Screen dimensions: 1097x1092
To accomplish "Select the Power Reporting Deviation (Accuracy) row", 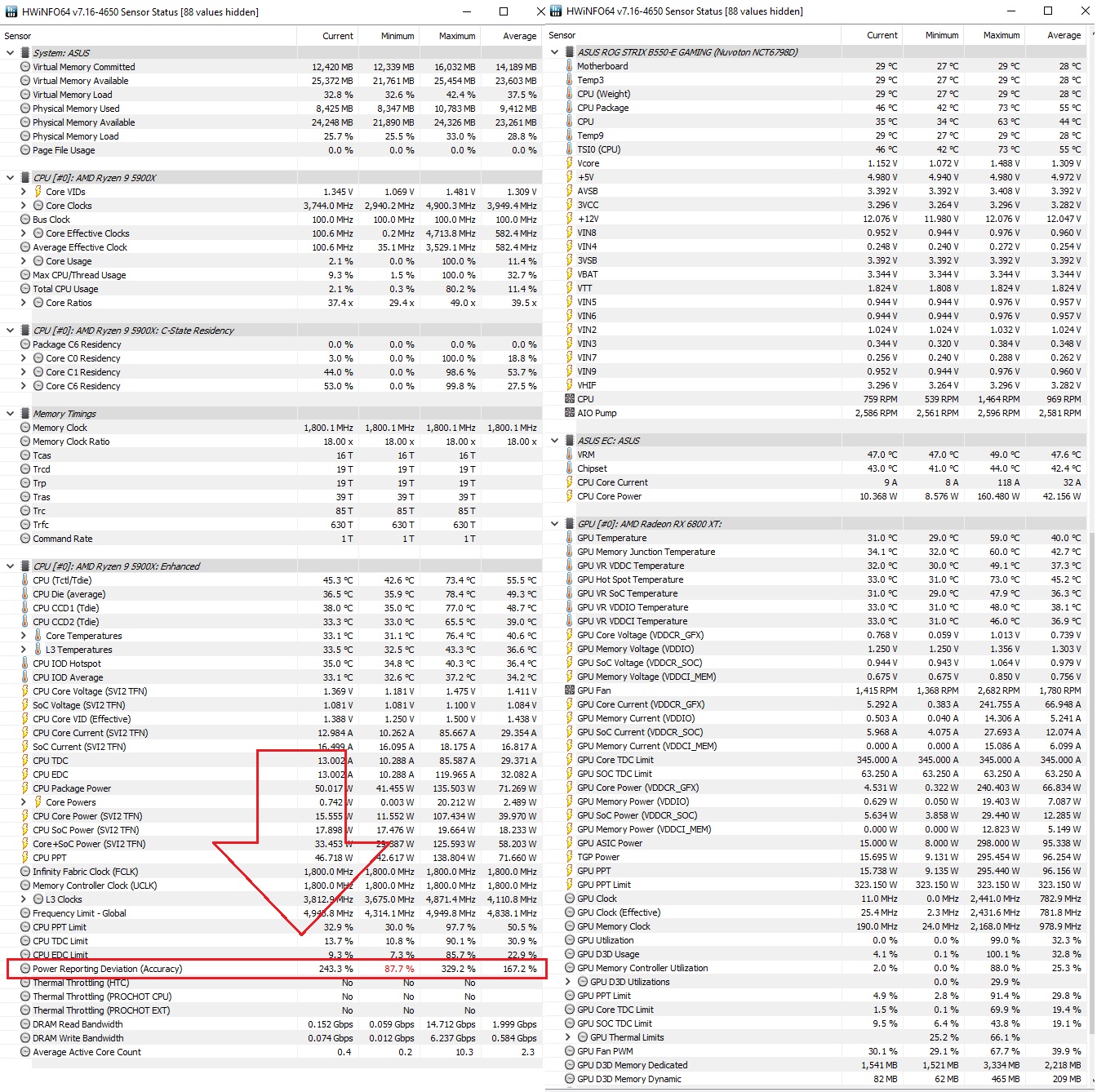I will (271, 969).
